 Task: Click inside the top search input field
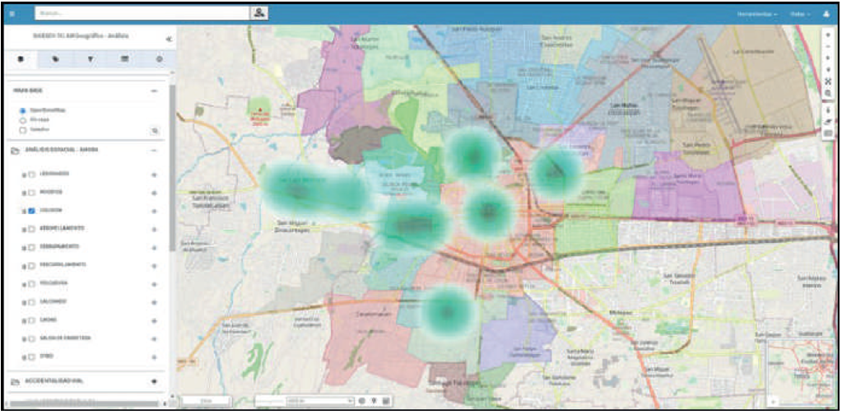140,14
